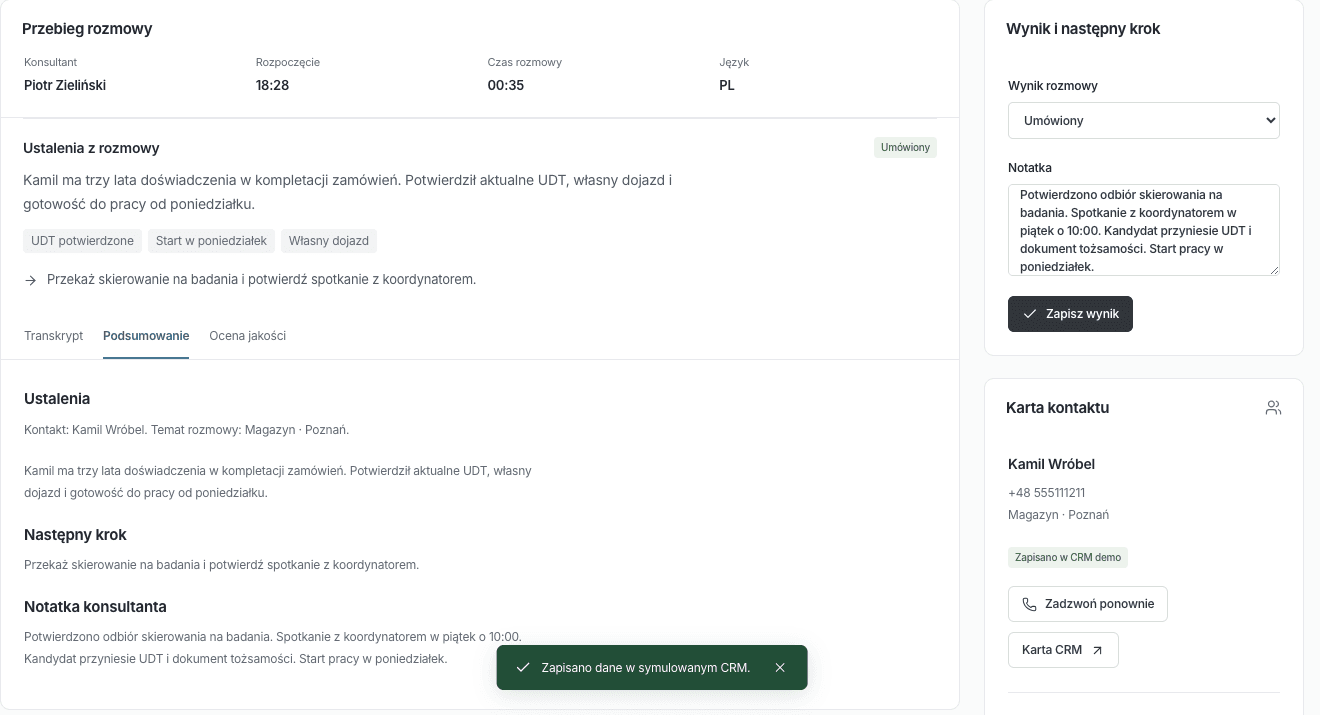Click the Własny dojazd tag
Viewport: 1320px width, 715px height.
pyautogui.click(x=329, y=241)
